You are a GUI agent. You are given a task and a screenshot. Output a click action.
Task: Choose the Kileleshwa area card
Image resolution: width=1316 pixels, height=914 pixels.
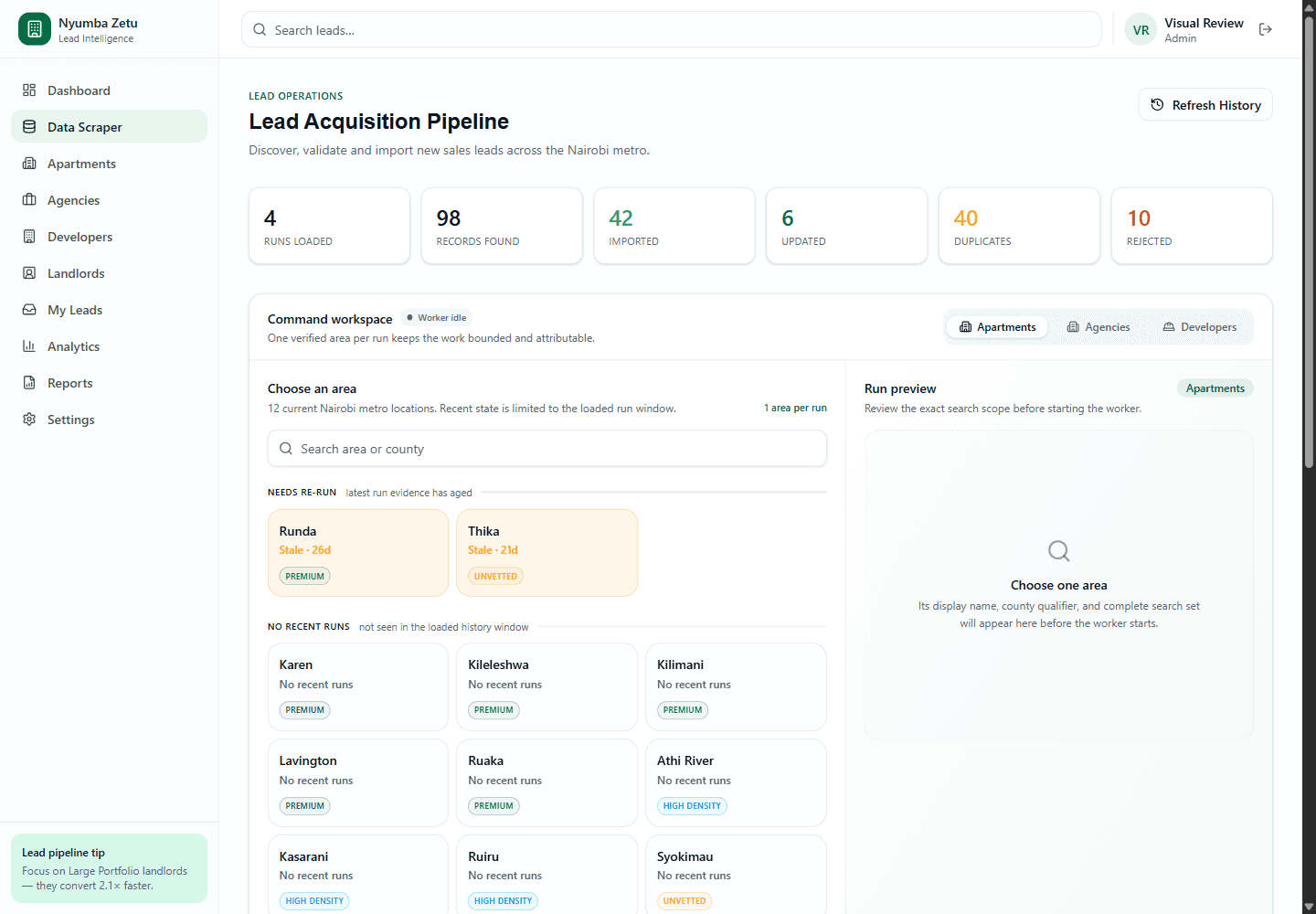click(x=547, y=686)
